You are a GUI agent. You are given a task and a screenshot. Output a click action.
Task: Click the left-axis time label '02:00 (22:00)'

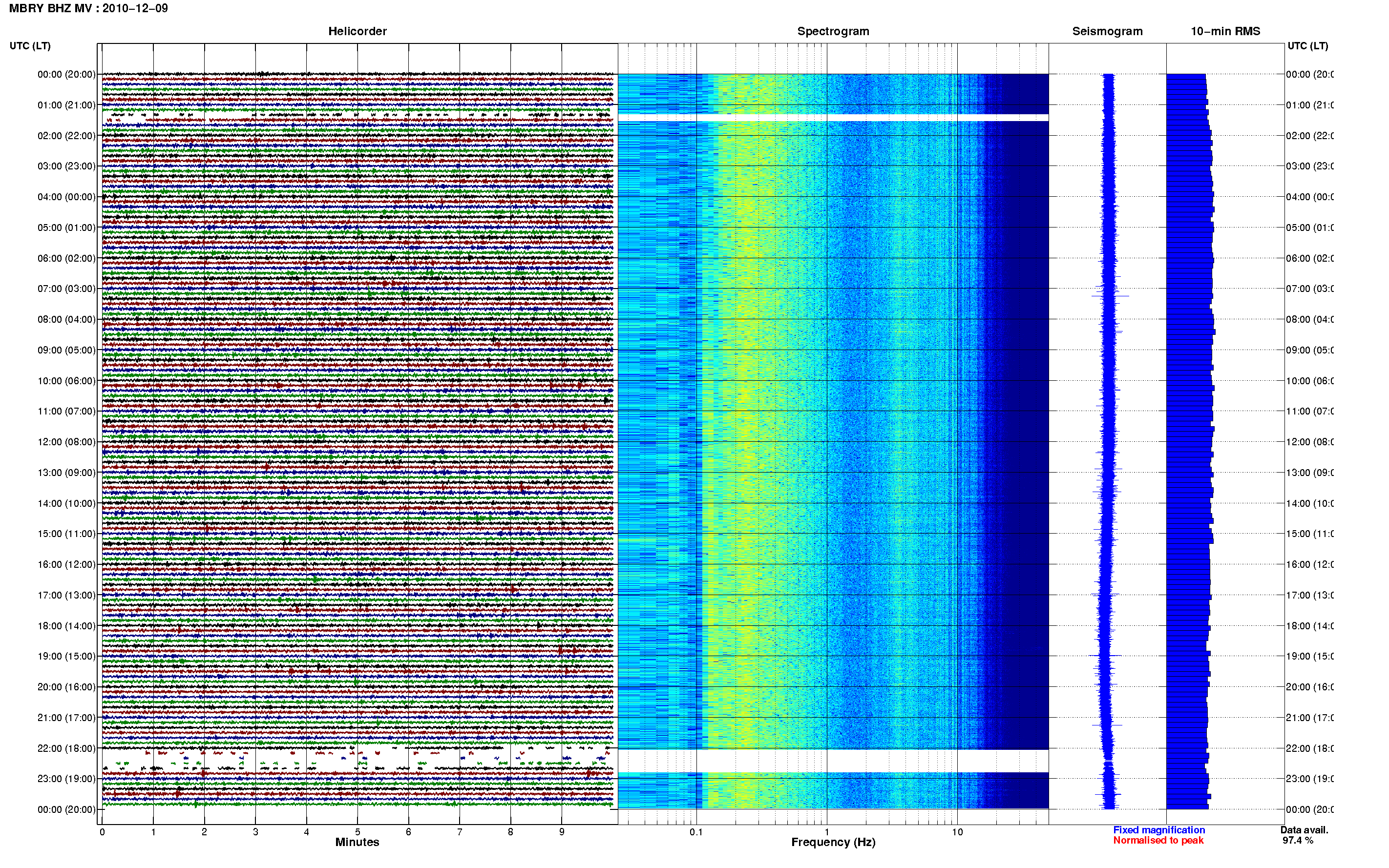coord(66,136)
